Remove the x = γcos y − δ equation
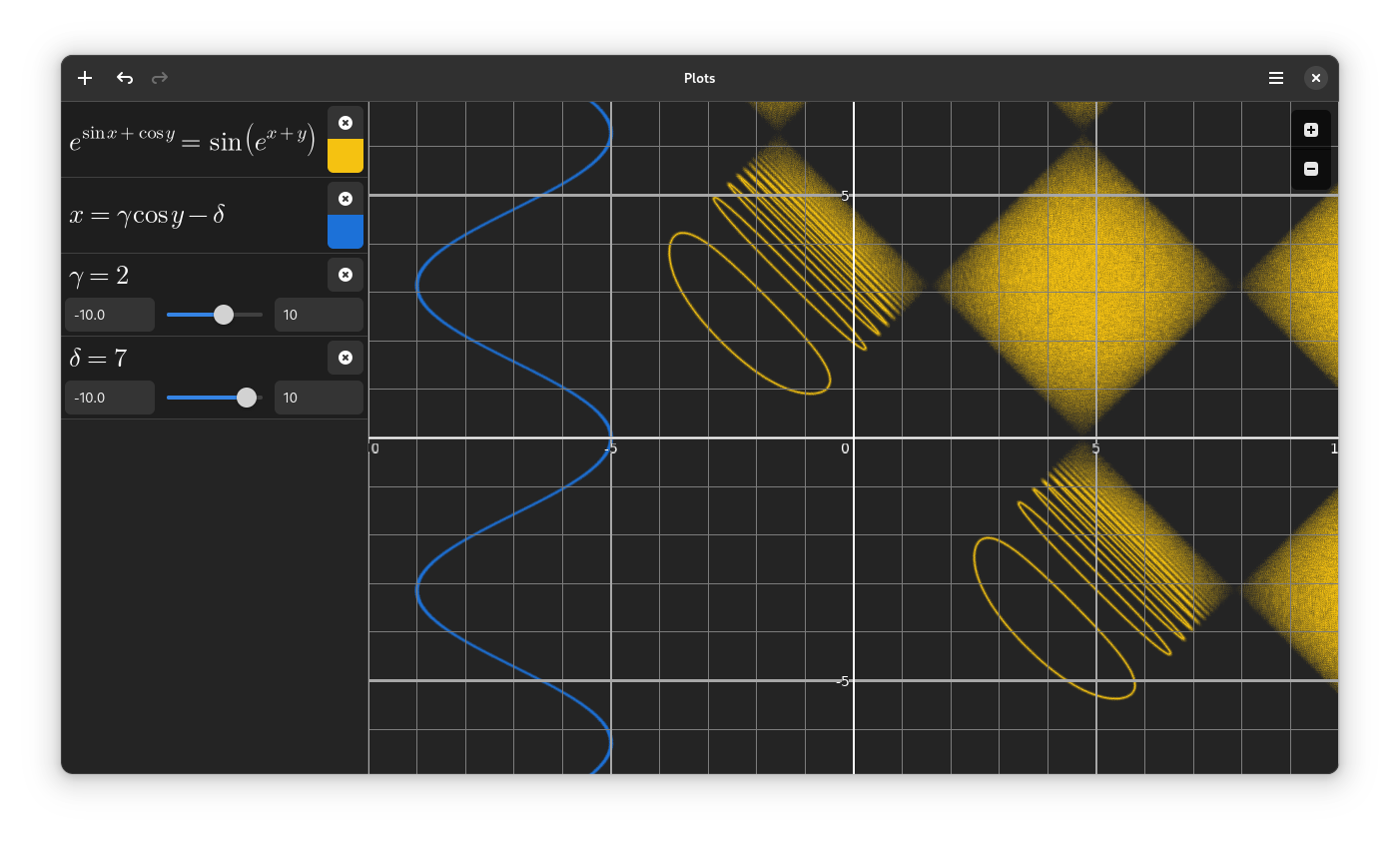 point(345,198)
